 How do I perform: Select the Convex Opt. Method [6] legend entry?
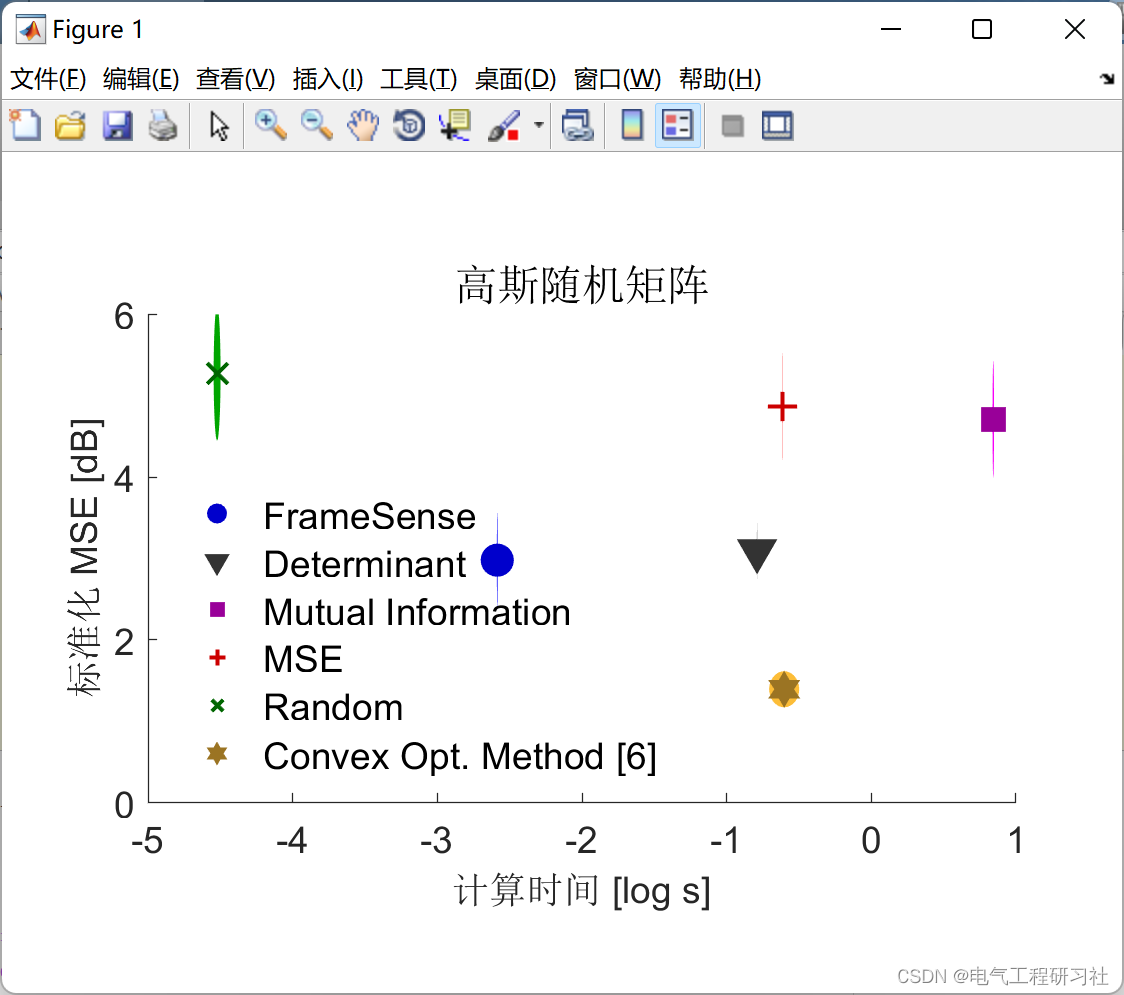(x=430, y=756)
